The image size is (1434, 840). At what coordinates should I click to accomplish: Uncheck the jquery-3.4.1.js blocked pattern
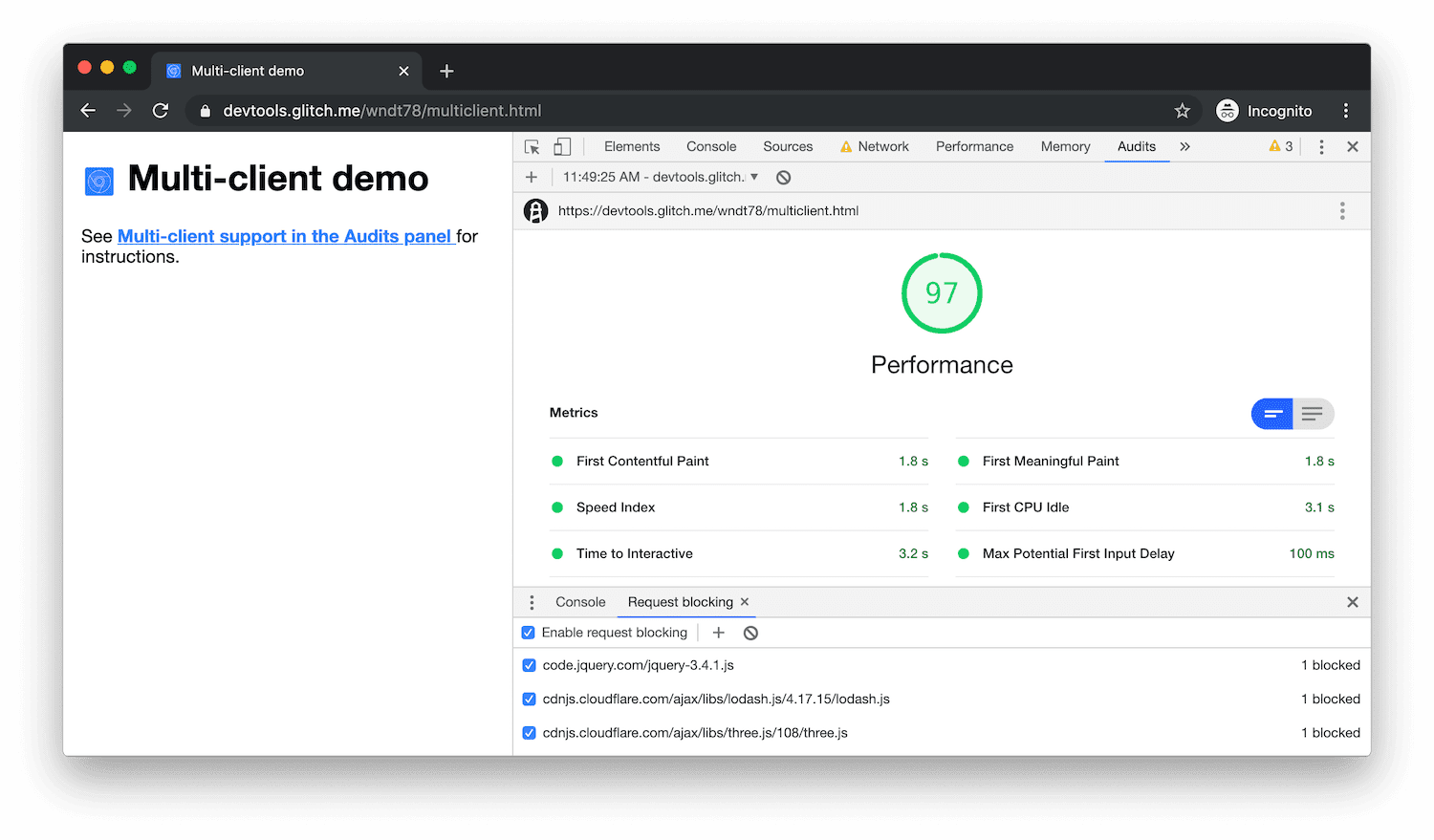click(x=529, y=665)
